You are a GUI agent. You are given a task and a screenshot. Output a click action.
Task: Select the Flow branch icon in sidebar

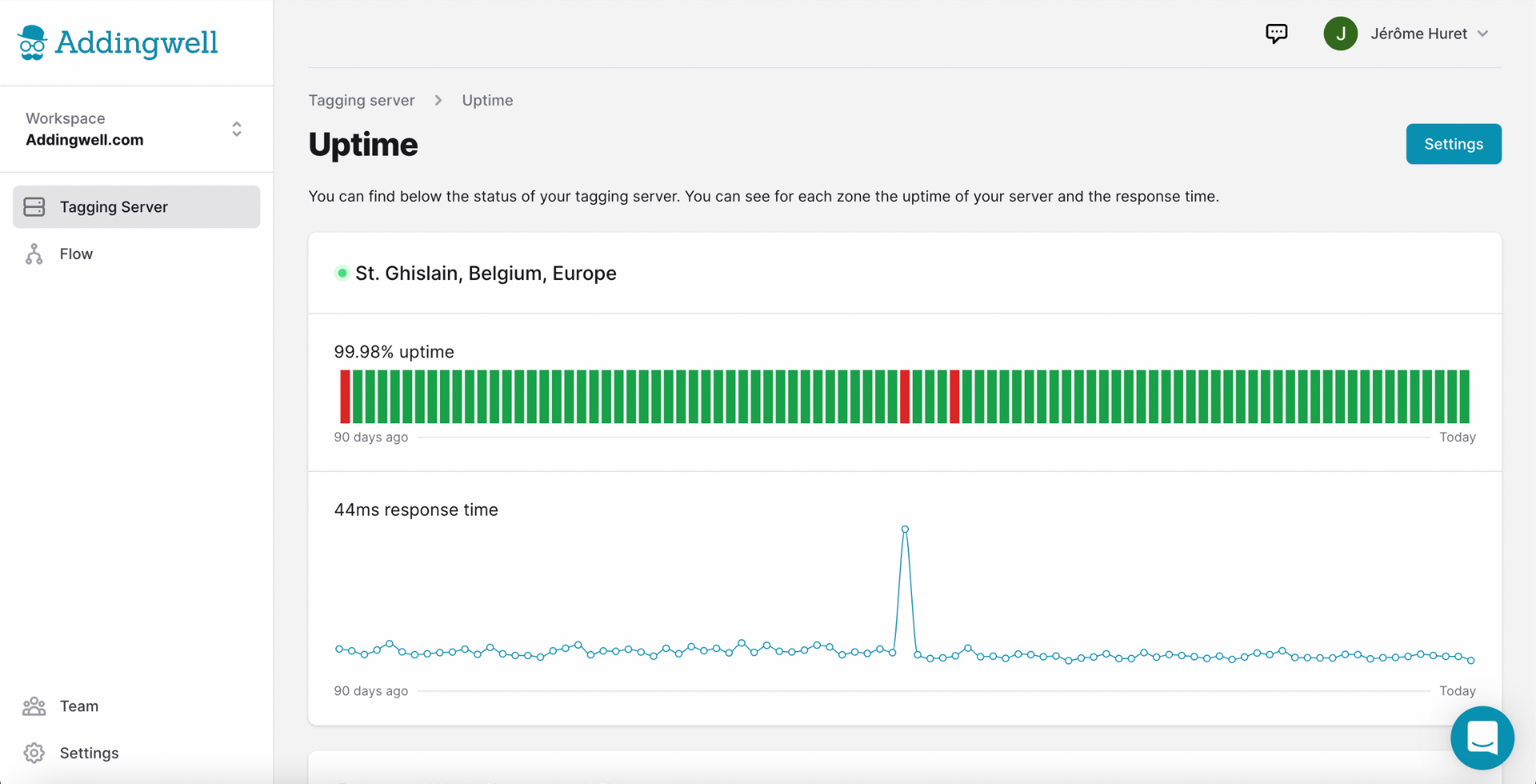click(x=34, y=254)
